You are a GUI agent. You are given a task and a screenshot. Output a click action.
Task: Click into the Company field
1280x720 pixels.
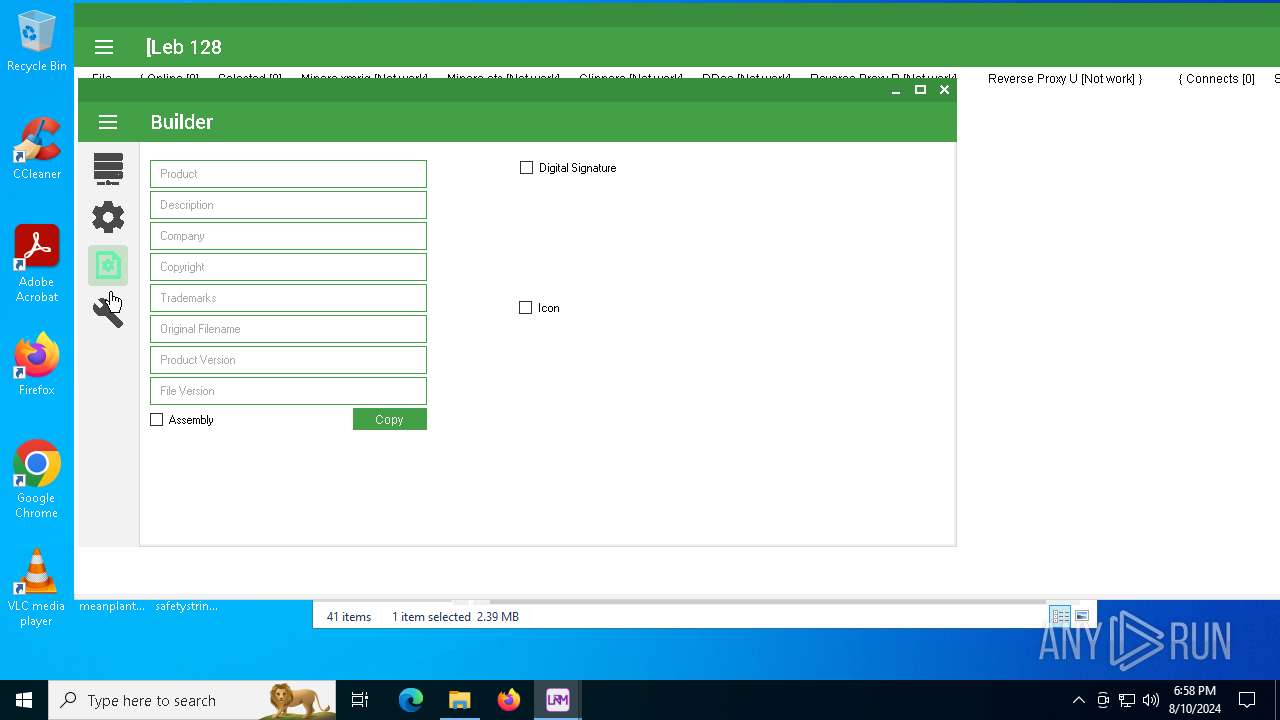click(288, 236)
